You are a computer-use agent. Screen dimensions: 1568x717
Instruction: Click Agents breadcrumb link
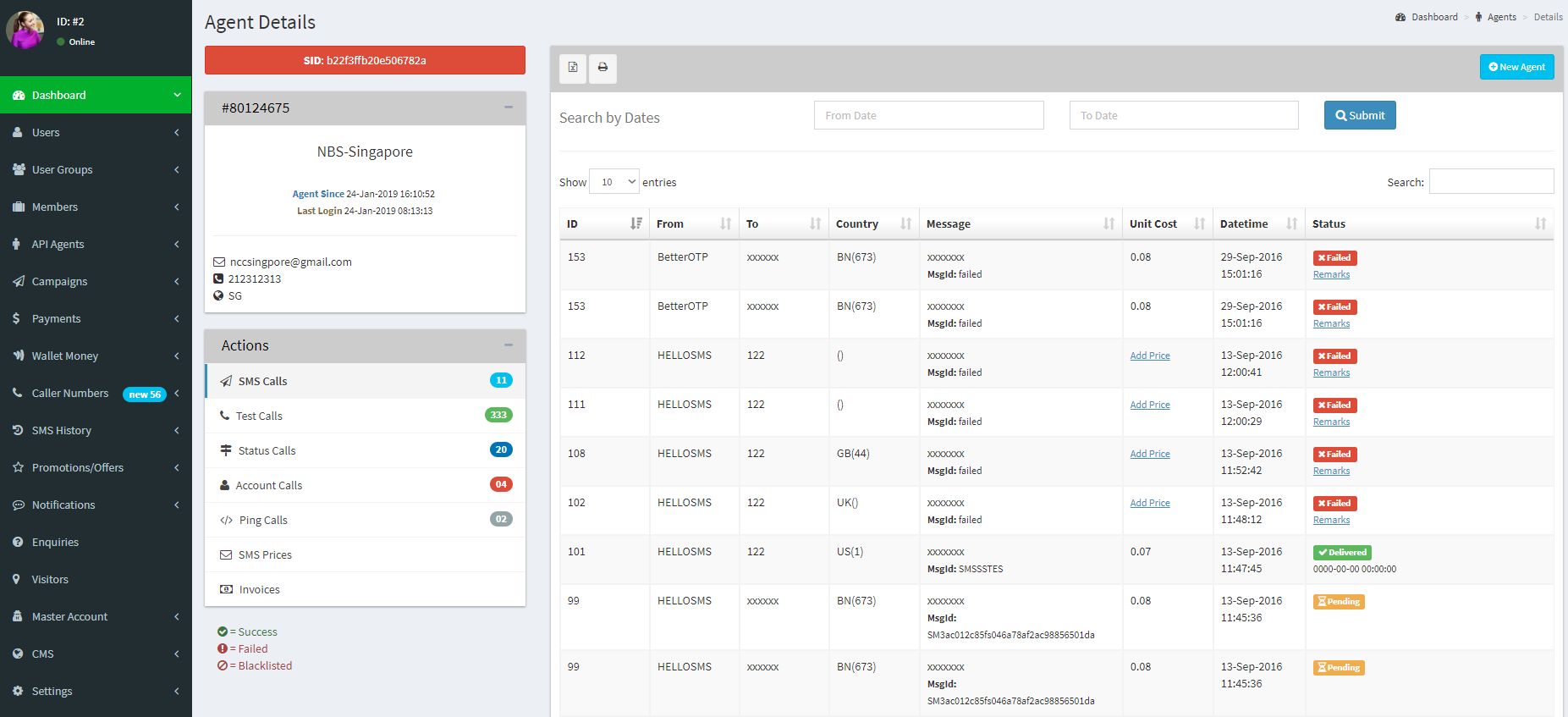click(1496, 17)
